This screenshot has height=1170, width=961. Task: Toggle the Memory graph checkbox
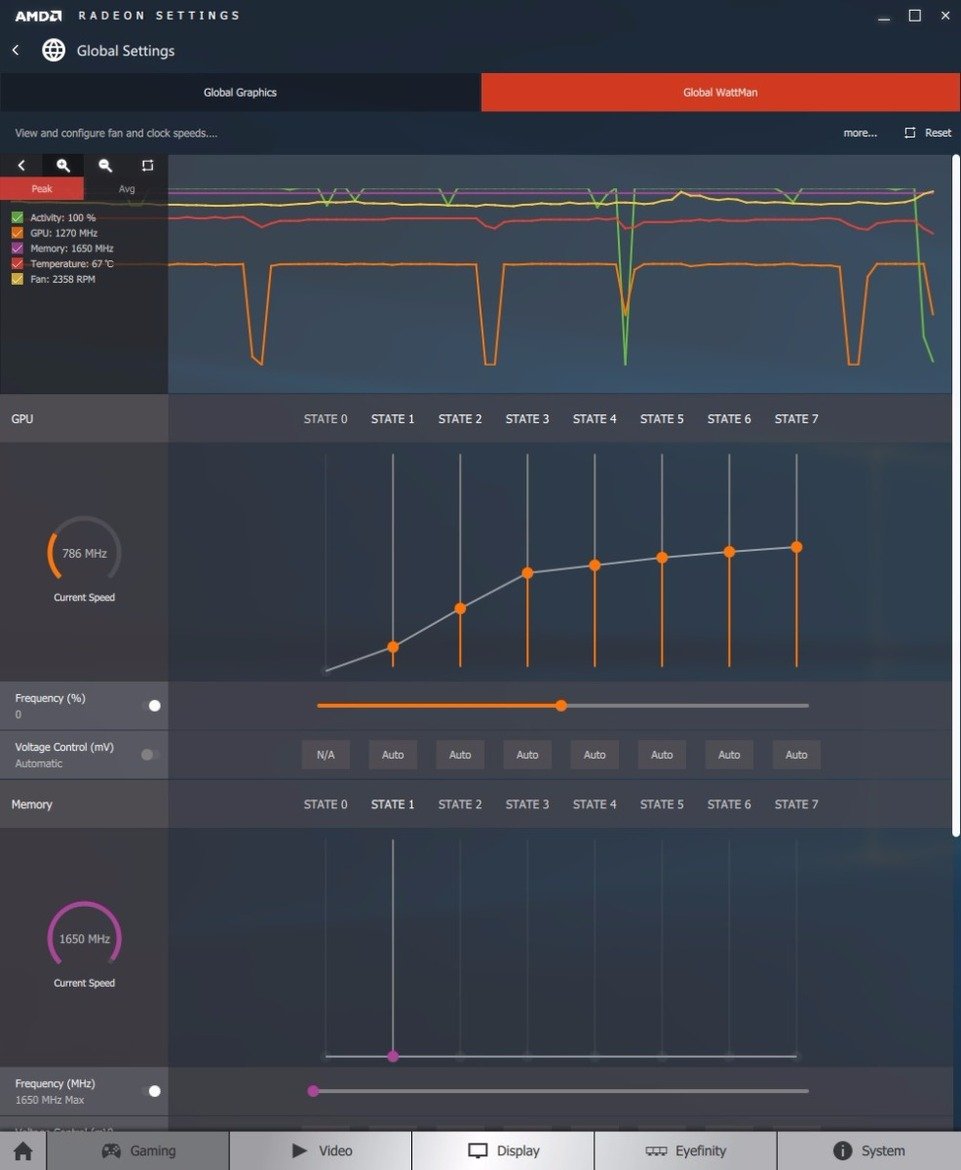point(17,248)
